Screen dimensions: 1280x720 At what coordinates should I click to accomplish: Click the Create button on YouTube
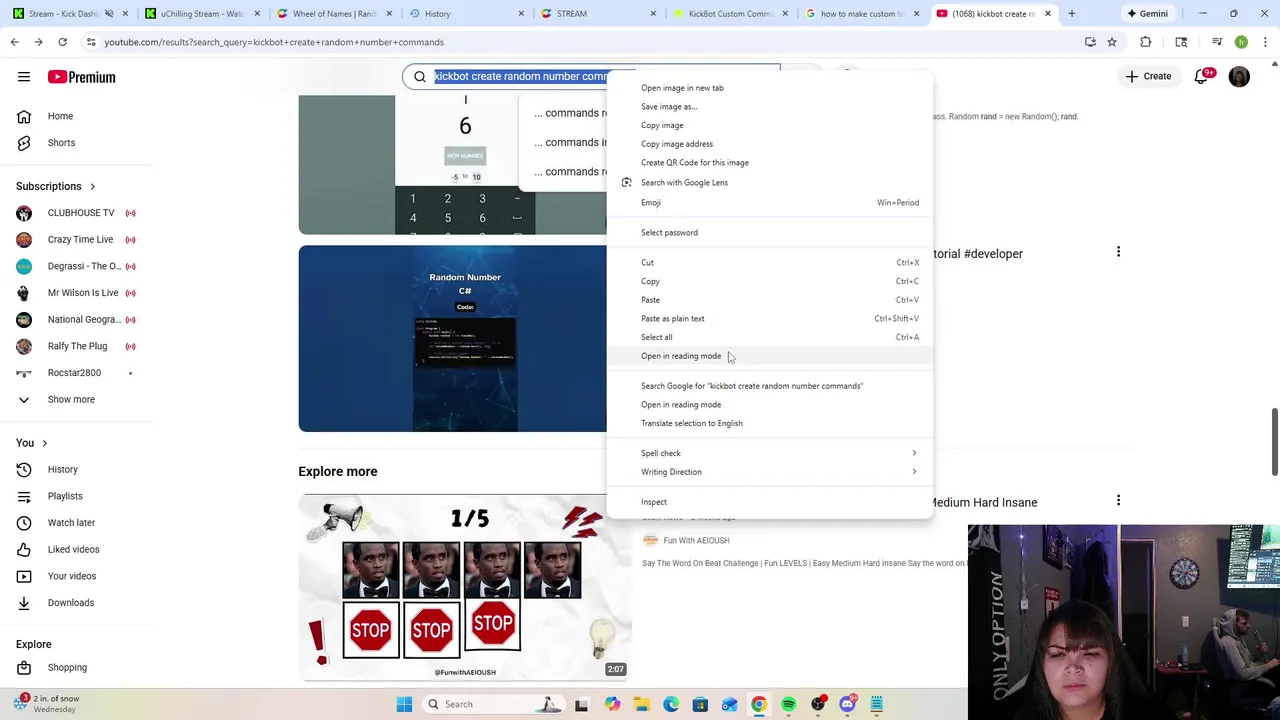coord(1147,77)
